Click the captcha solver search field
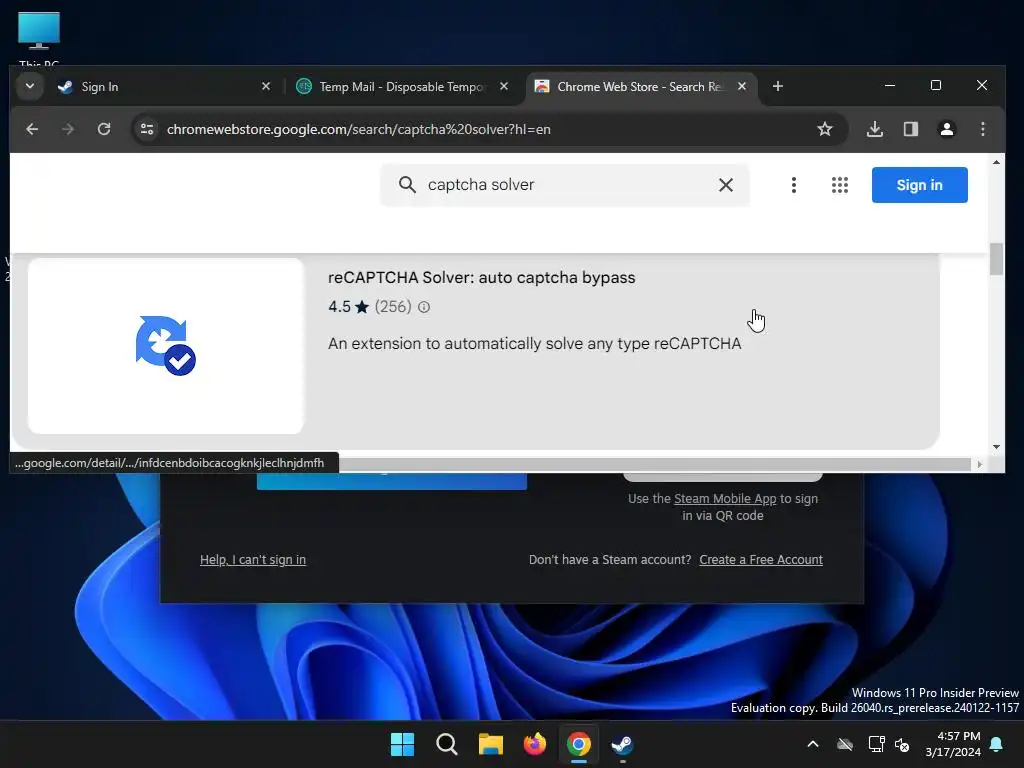This screenshot has width=1024, height=768. [565, 185]
